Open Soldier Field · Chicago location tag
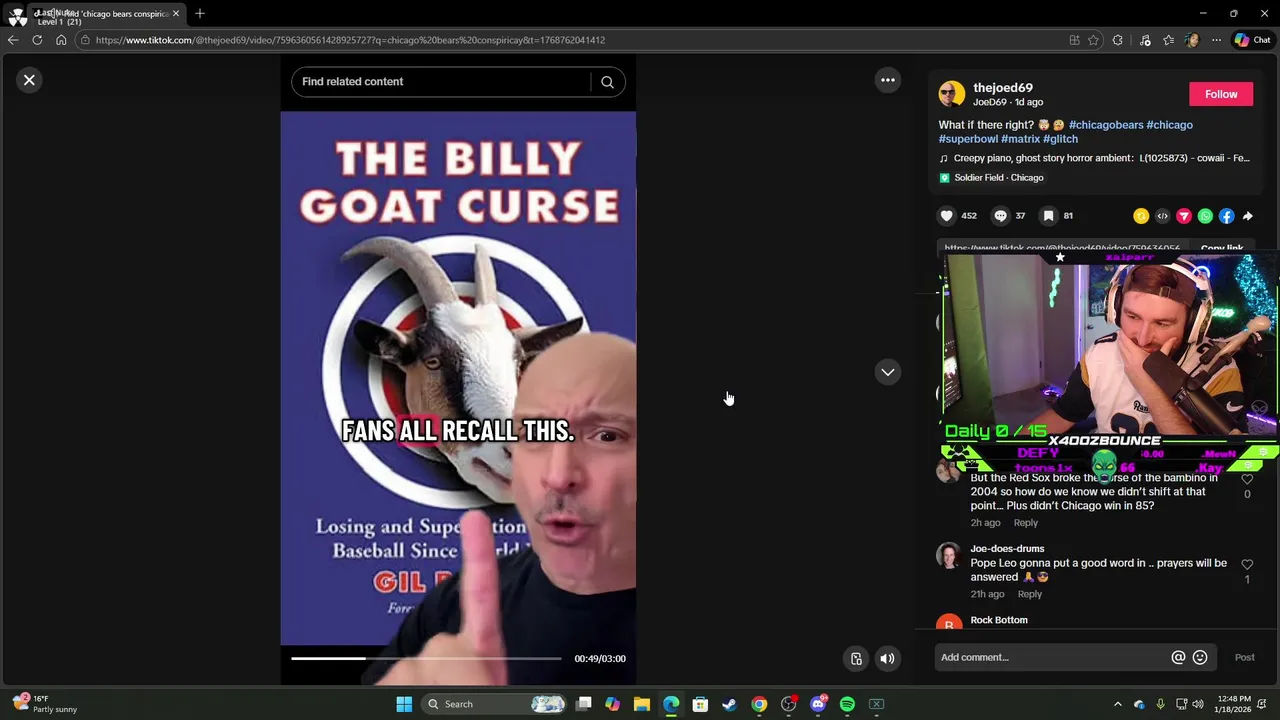The width and height of the screenshot is (1280, 720). click(991, 178)
